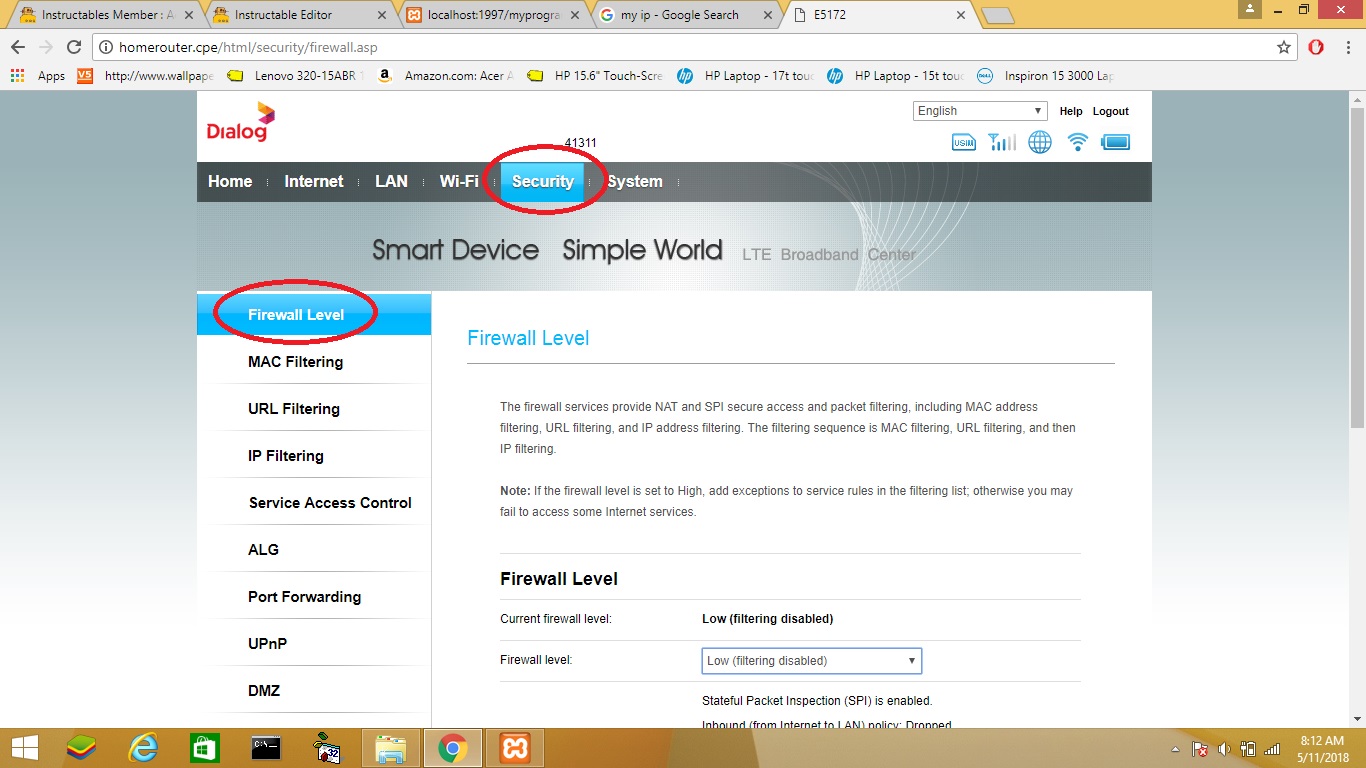This screenshot has width=1366, height=768.
Task: Select Firewall Level in sidebar
Action: [x=314, y=314]
